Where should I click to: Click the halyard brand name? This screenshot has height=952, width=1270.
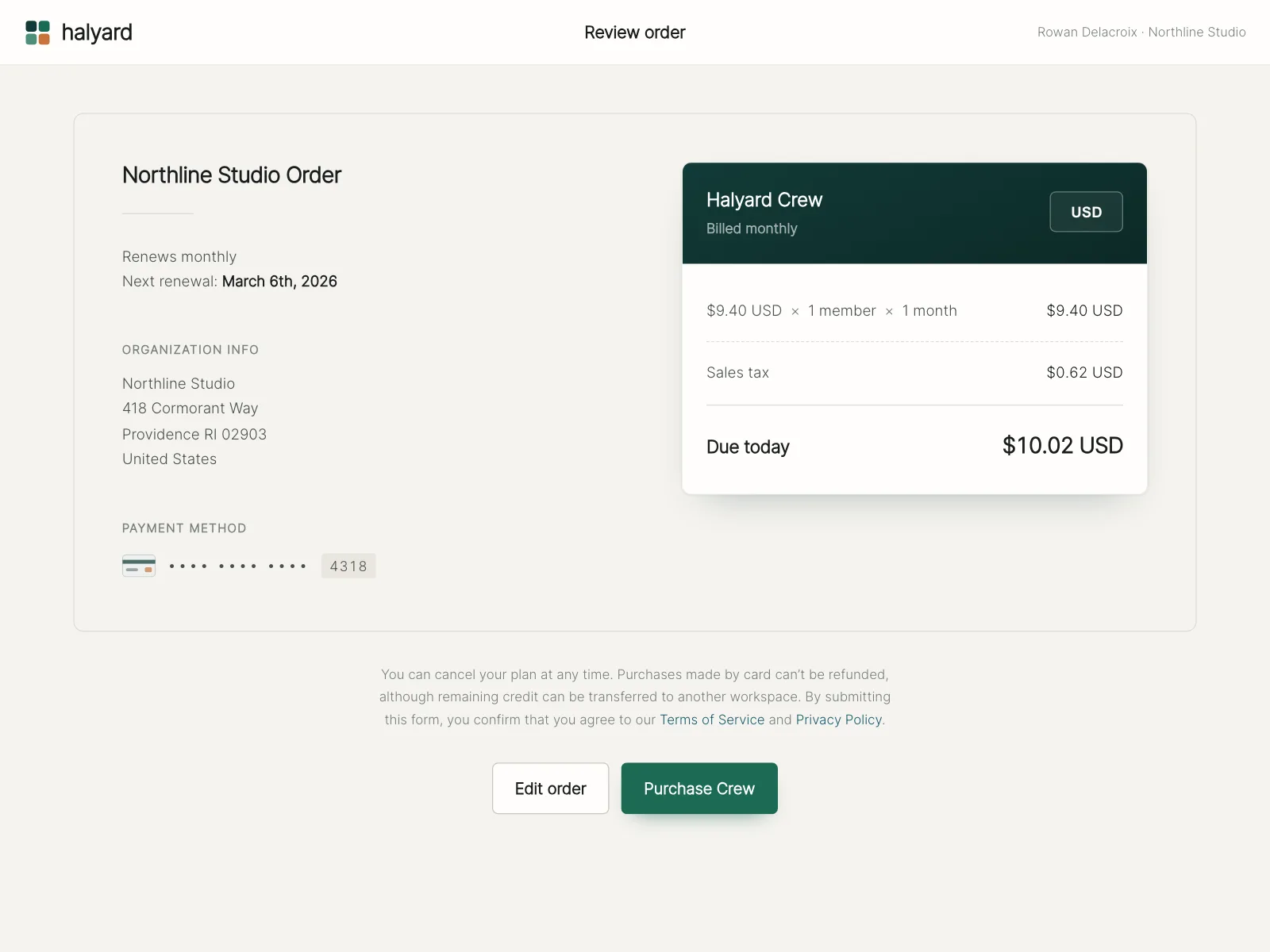pos(97,33)
